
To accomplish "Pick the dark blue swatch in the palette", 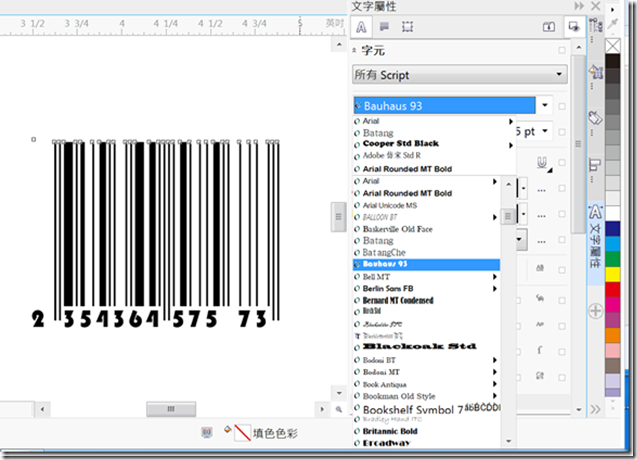I will [613, 228].
